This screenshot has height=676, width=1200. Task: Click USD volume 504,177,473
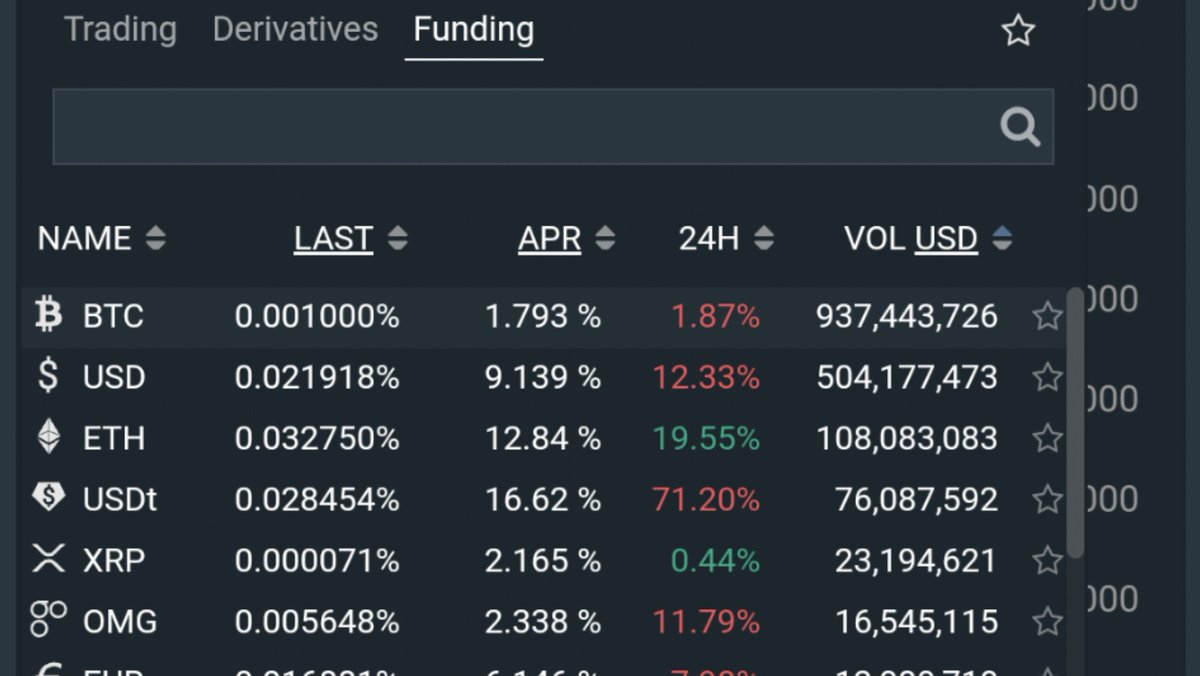pyautogui.click(x=907, y=377)
